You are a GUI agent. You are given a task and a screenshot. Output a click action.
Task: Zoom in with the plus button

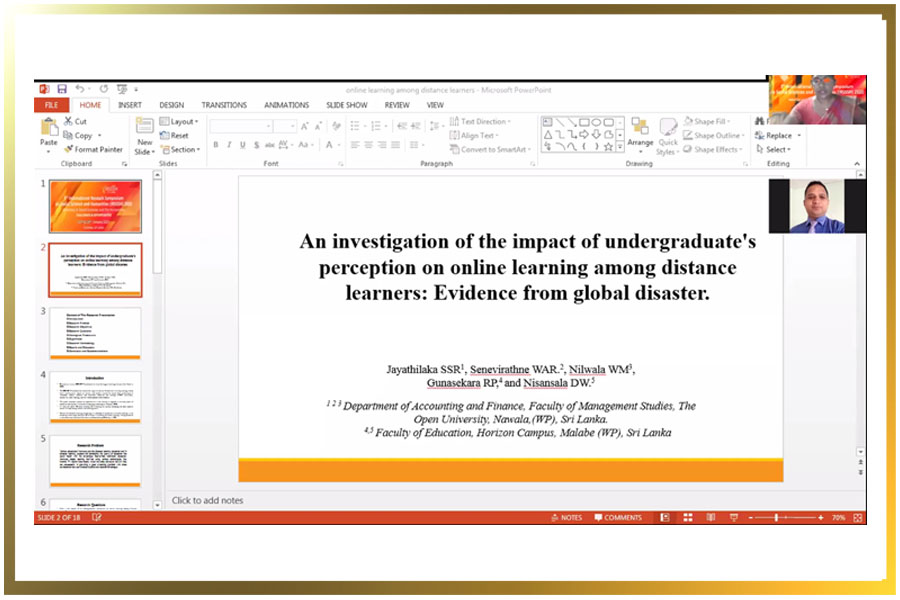821,518
